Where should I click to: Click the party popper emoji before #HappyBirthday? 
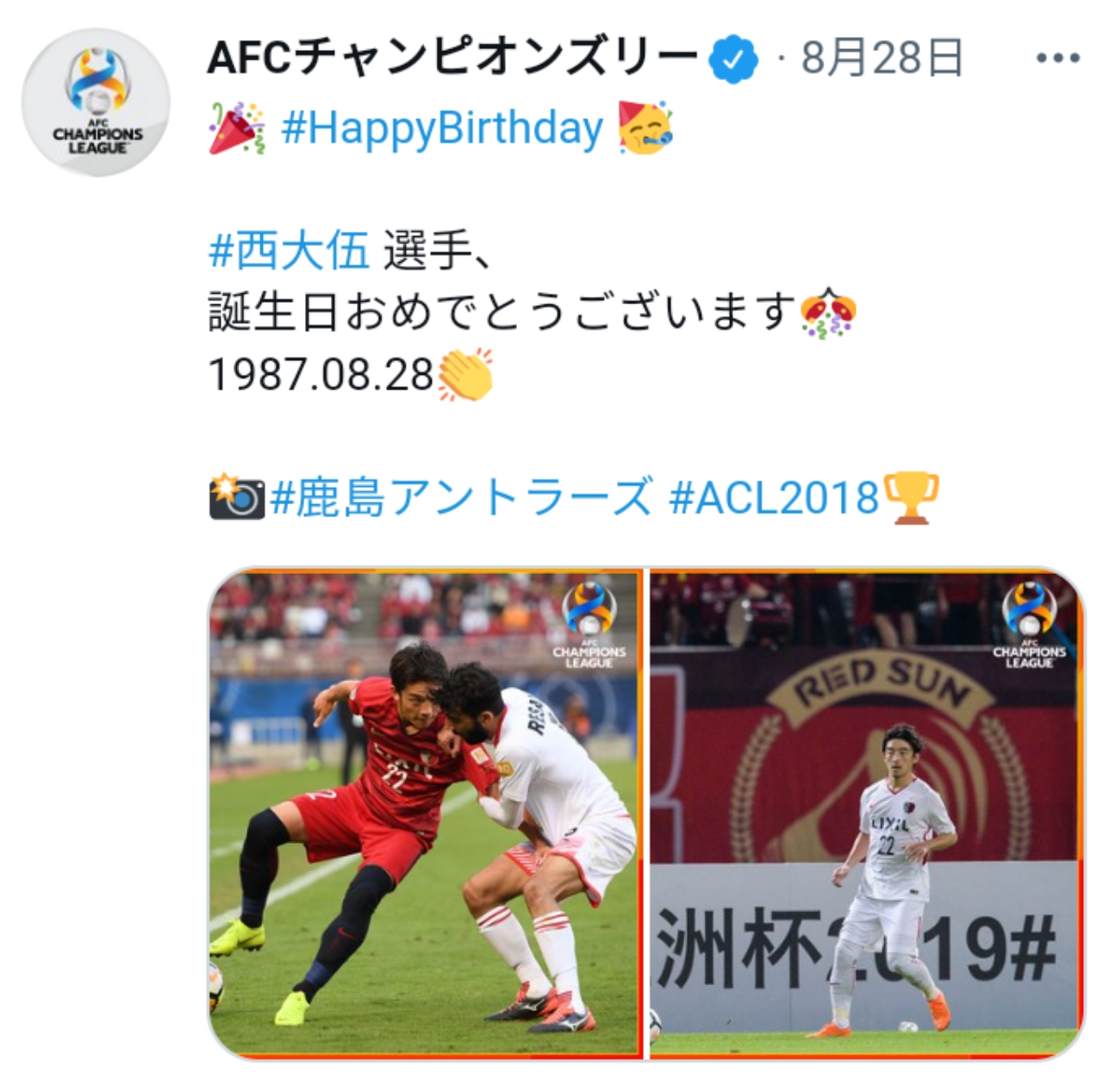[237, 128]
